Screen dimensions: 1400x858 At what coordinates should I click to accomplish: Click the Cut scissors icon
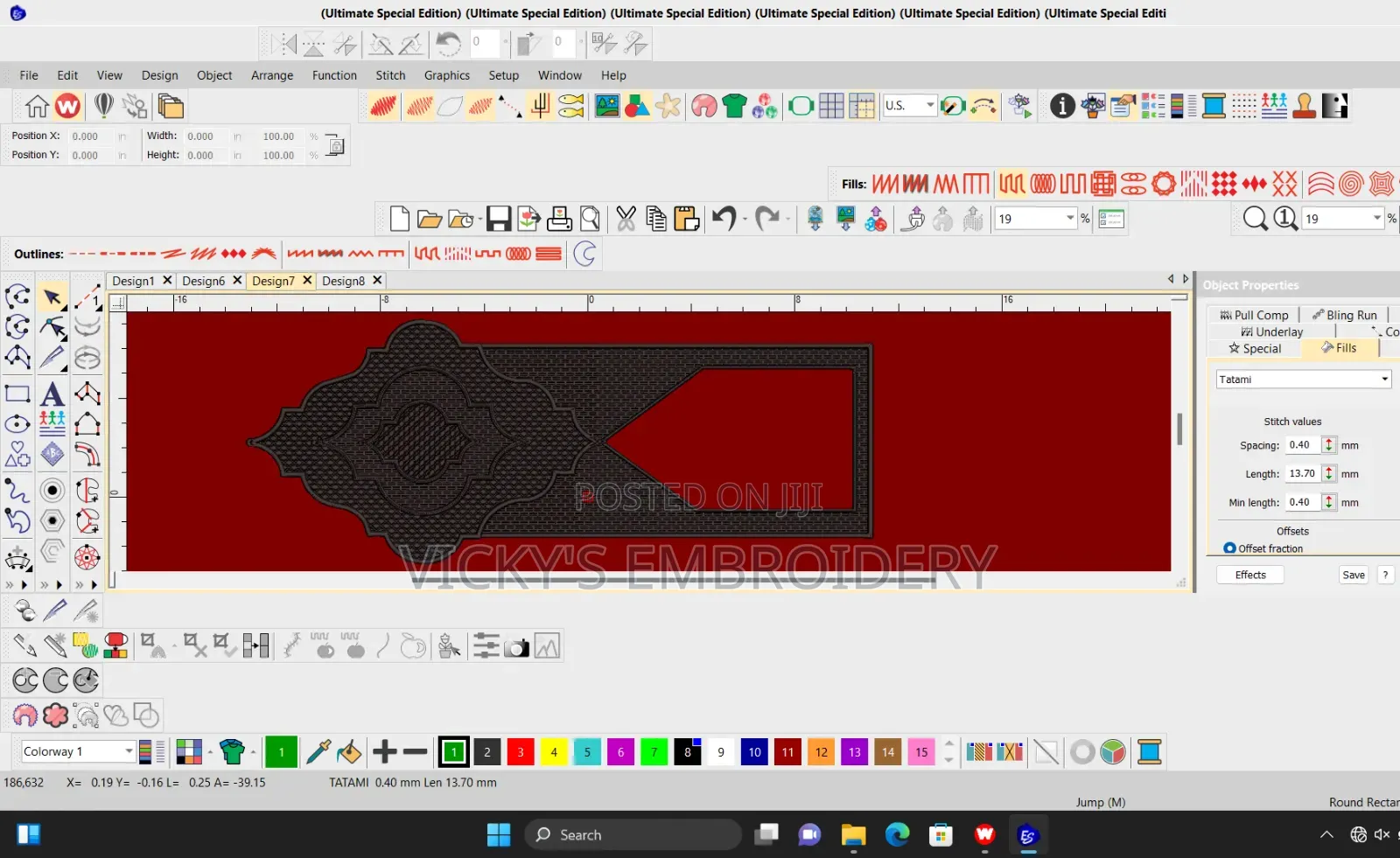pos(626,219)
